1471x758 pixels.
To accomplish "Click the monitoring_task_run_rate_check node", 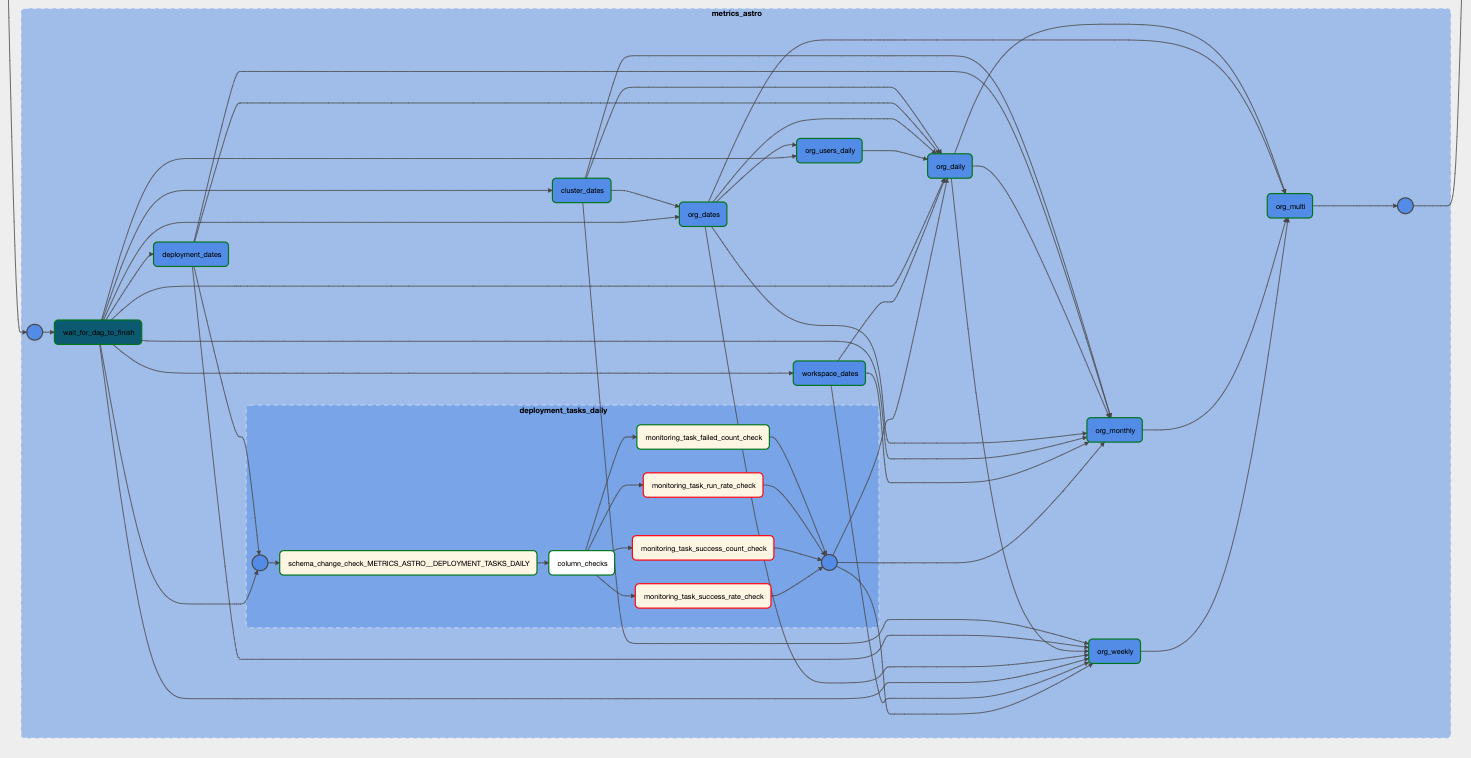I will [702, 485].
